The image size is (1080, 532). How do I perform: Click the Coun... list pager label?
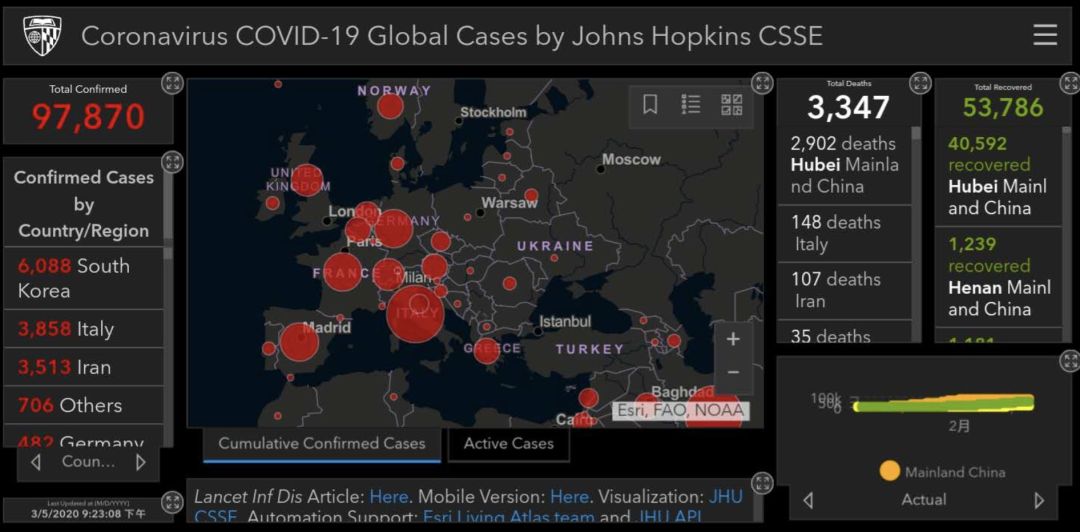pos(88,462)
